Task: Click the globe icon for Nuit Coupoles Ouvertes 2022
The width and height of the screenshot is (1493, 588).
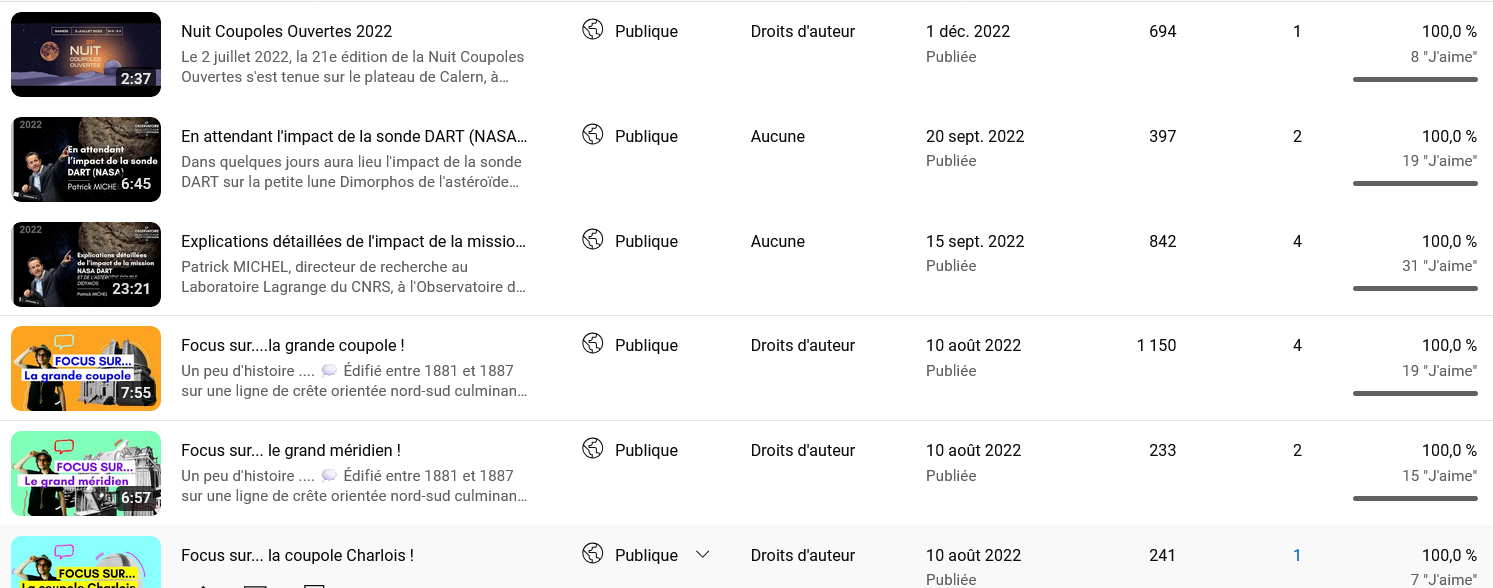Action: (x=593, y=30)
